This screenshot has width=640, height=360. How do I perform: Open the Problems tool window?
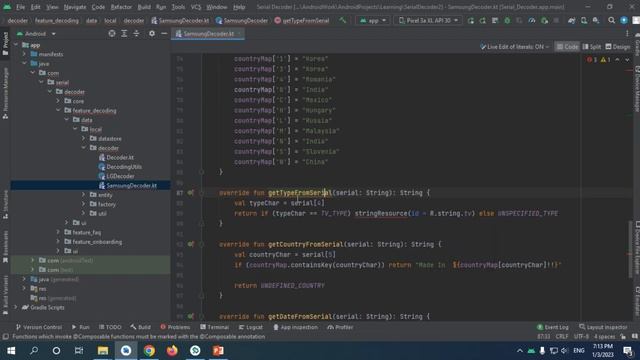[x=175, y=327]
